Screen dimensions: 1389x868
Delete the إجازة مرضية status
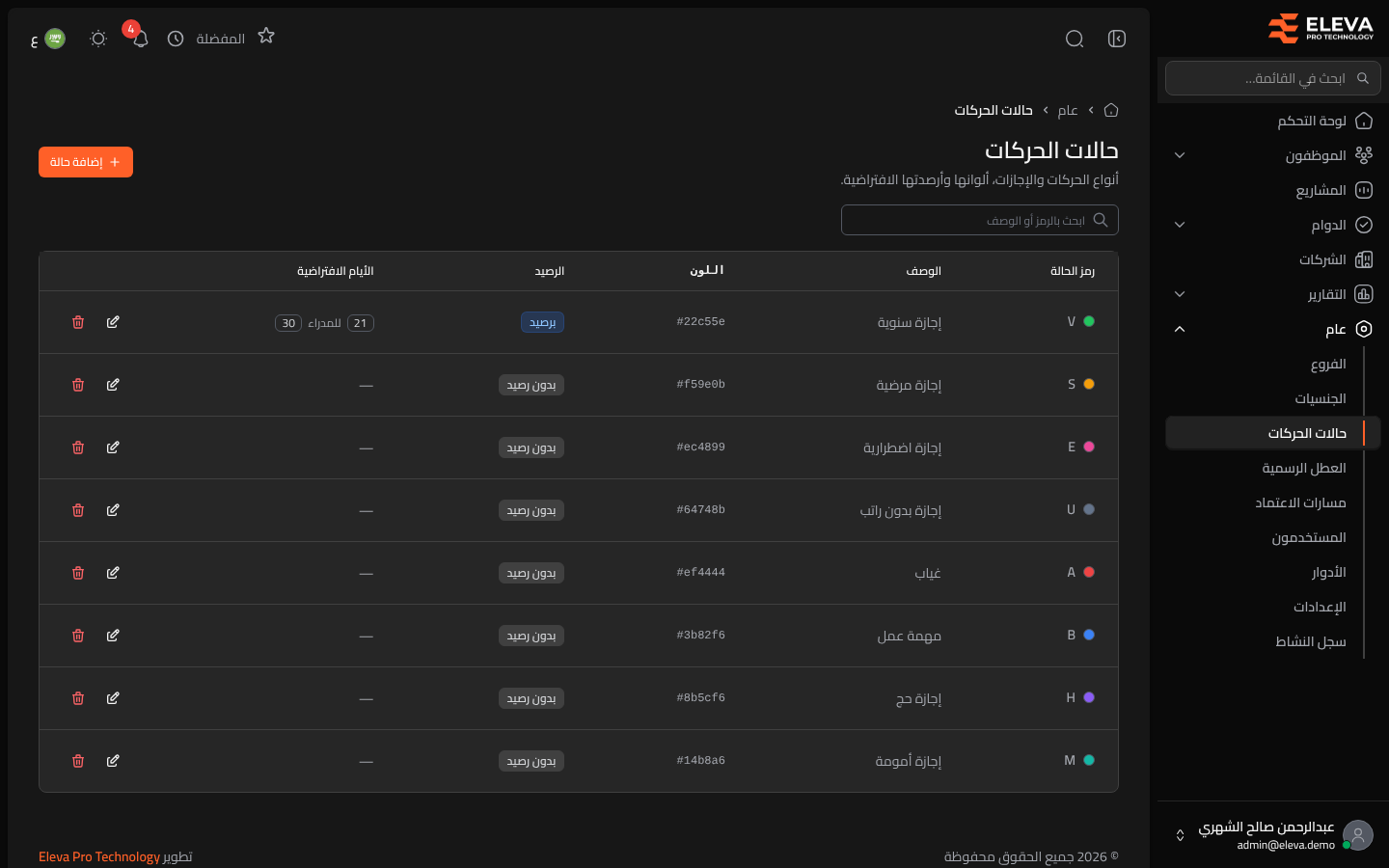pos(78,385)
